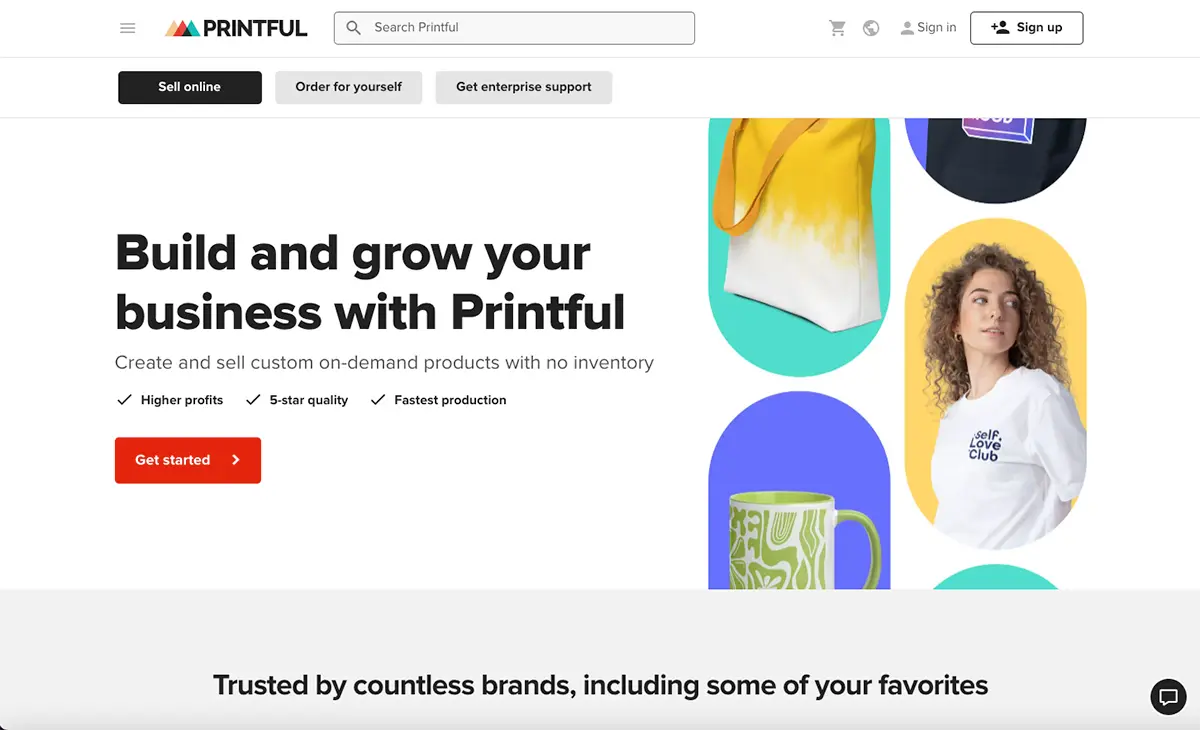Click the Sign in person icon
Screen dimensions: 1200x730
(x=907, y=28)
